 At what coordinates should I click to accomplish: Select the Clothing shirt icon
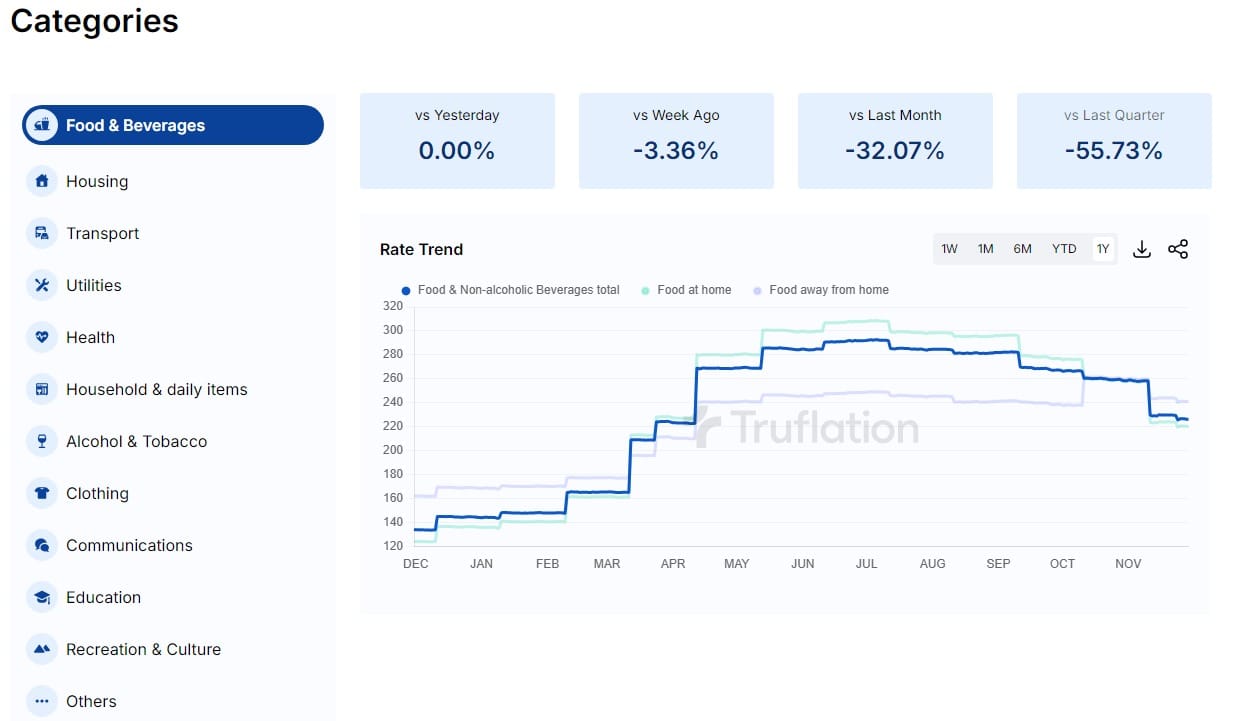42,493
